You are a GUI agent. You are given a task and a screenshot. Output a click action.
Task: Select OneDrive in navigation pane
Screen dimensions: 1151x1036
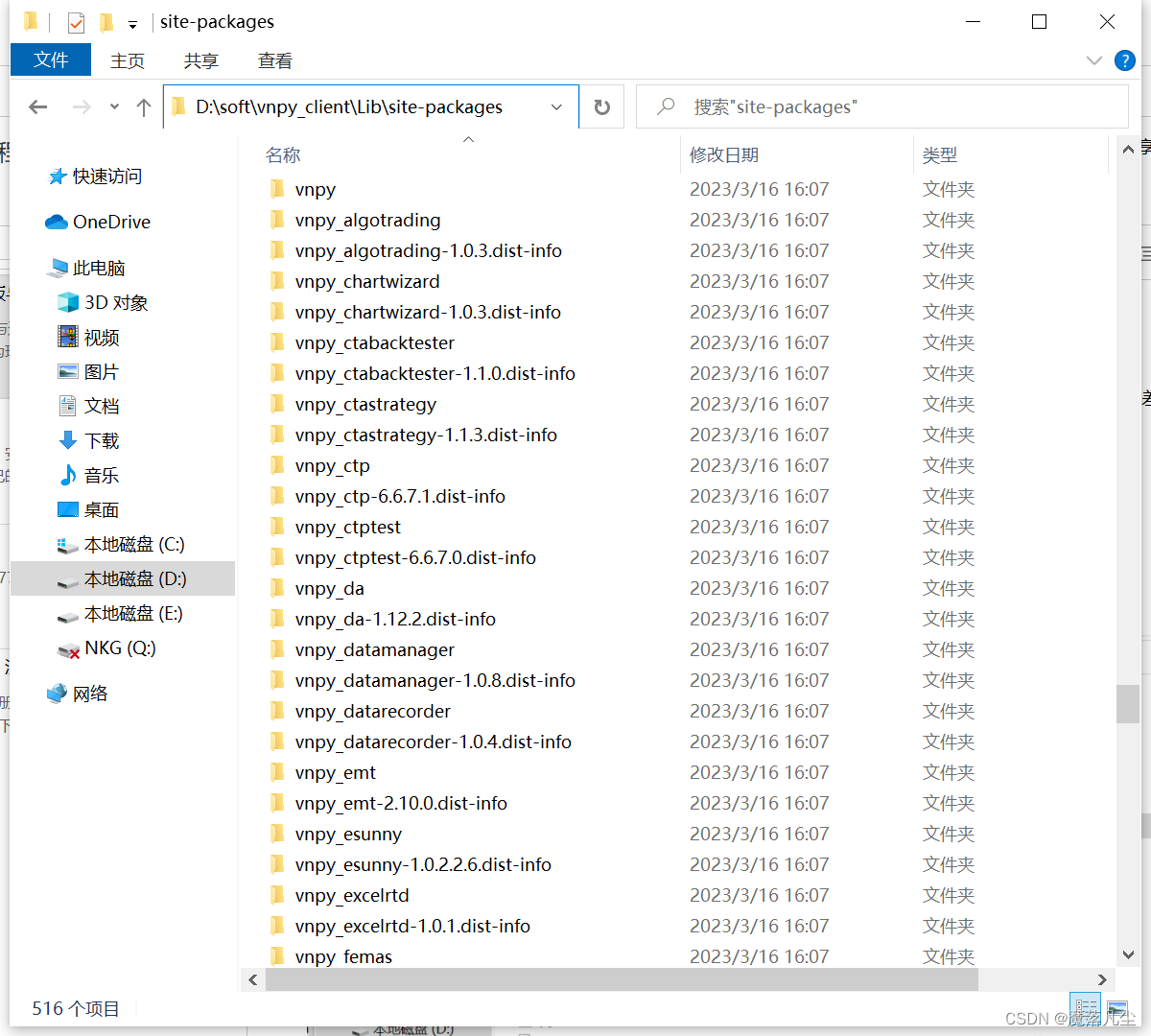111,222
